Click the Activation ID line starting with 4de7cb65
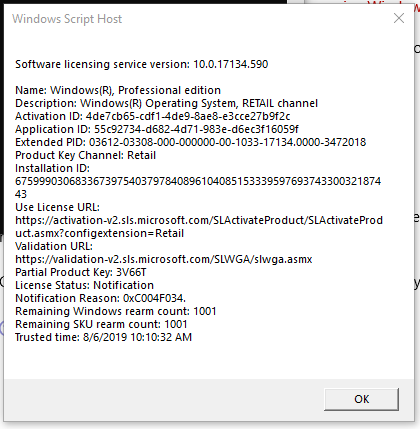 point(153,116)
